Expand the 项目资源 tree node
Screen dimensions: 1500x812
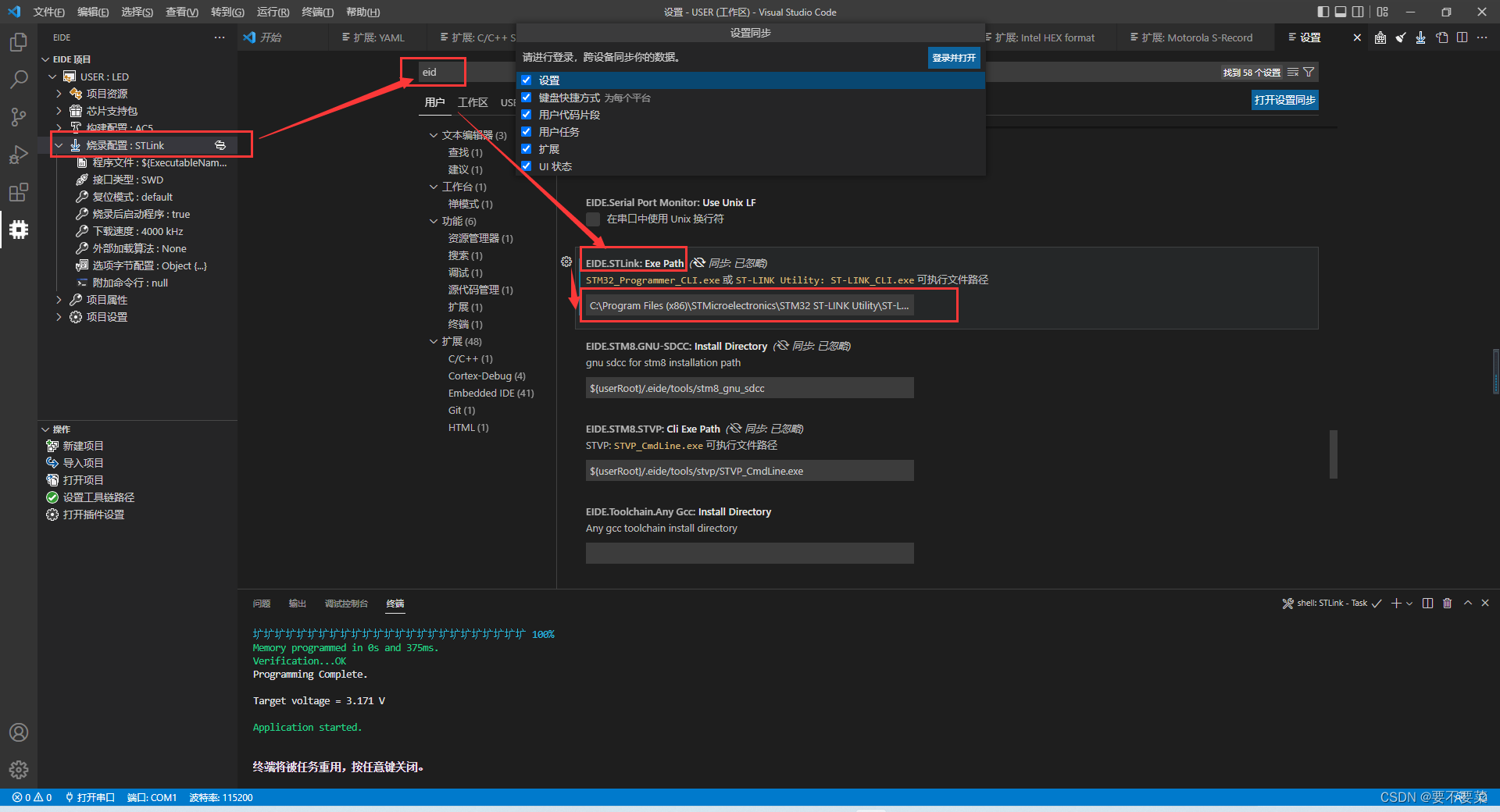[x=59, y=94]
